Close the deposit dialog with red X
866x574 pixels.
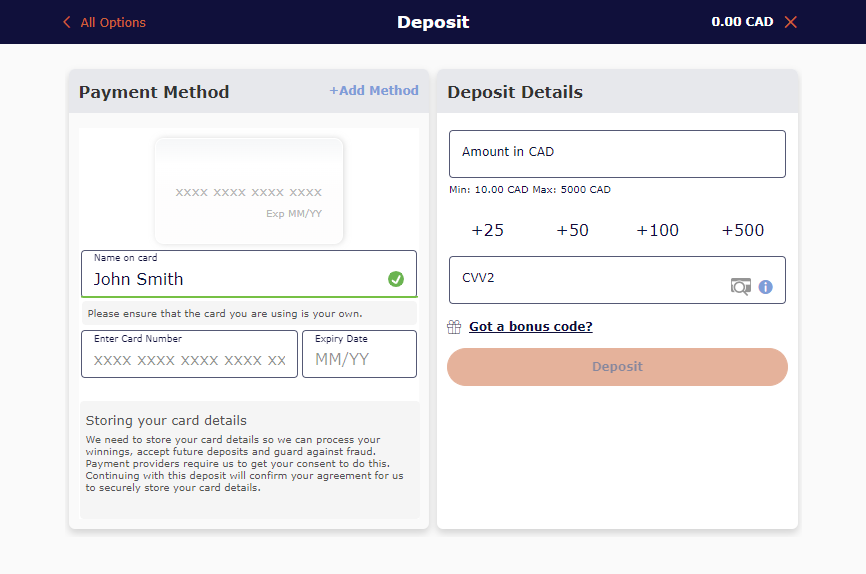coord(791,22)
